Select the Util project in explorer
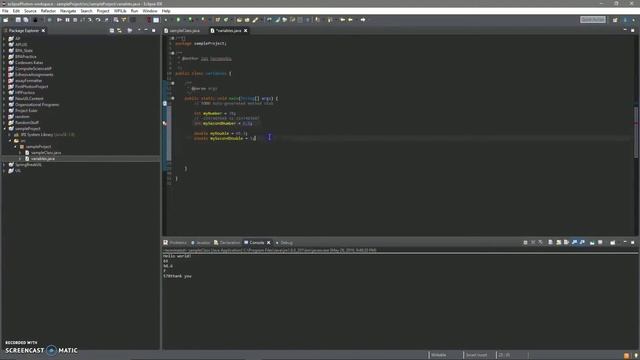 [18, 171]
